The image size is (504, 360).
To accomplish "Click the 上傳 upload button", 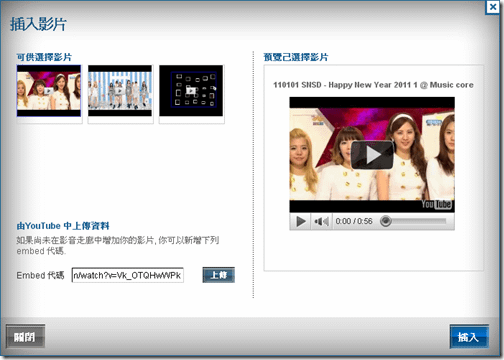I will [219, 275].
